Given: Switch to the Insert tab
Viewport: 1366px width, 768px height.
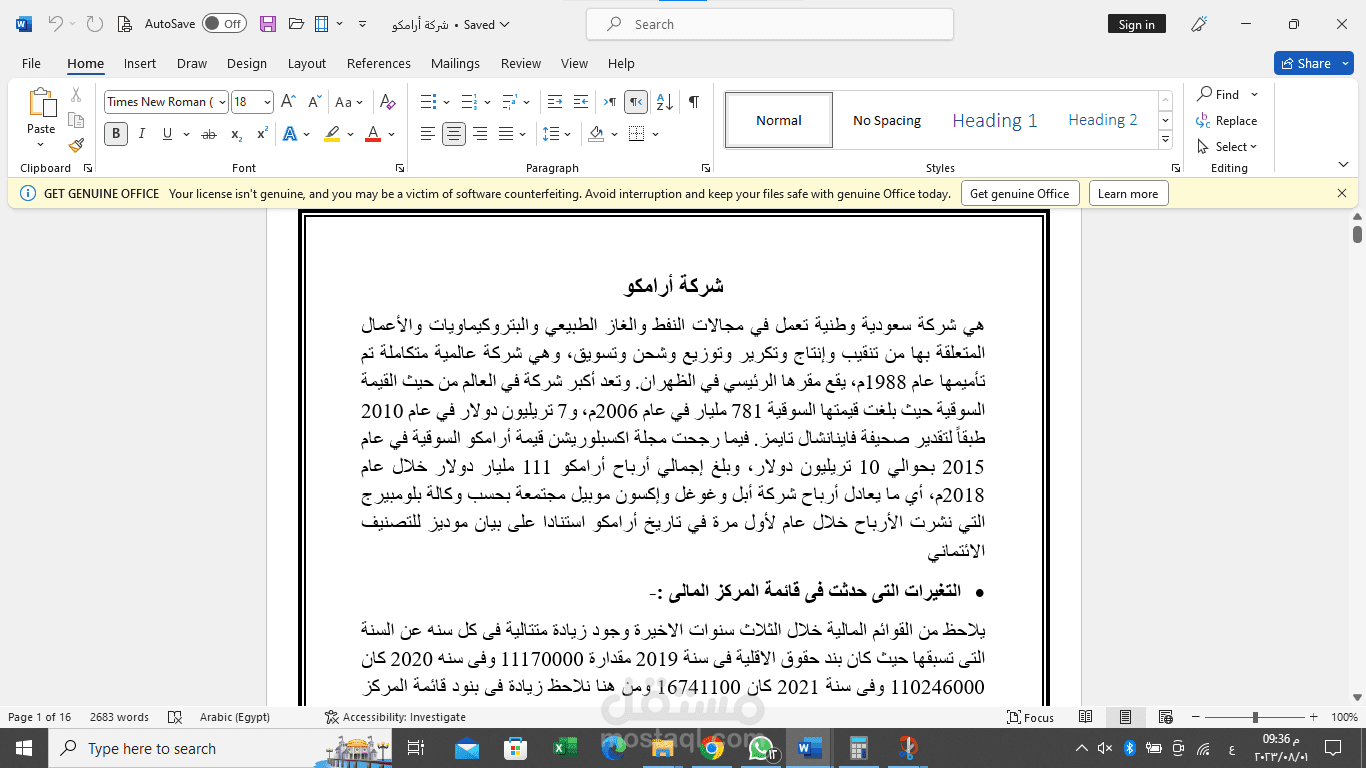Looking at the screenshot, I should coord(140,63).
